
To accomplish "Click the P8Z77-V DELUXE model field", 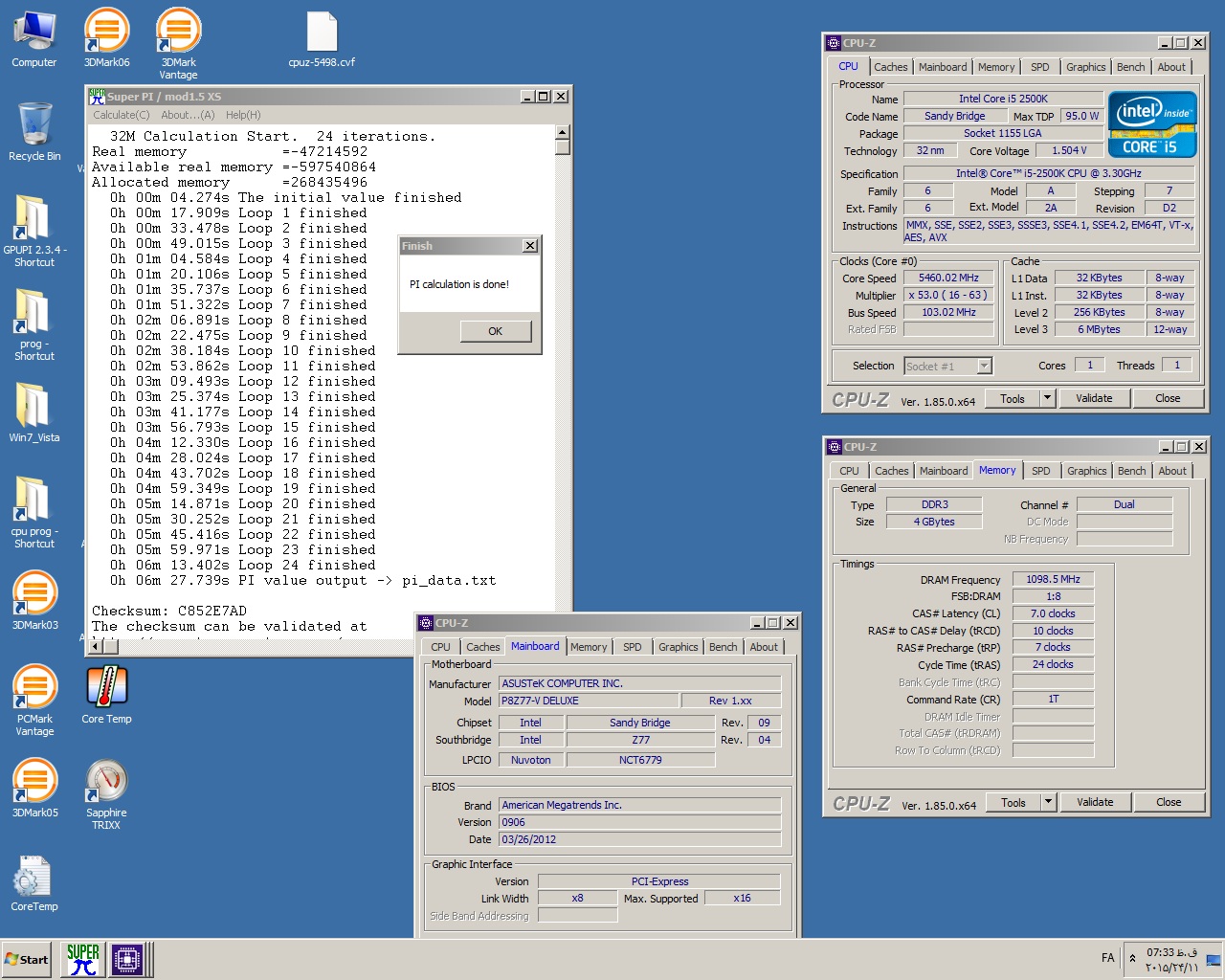I will click(589, 701).
